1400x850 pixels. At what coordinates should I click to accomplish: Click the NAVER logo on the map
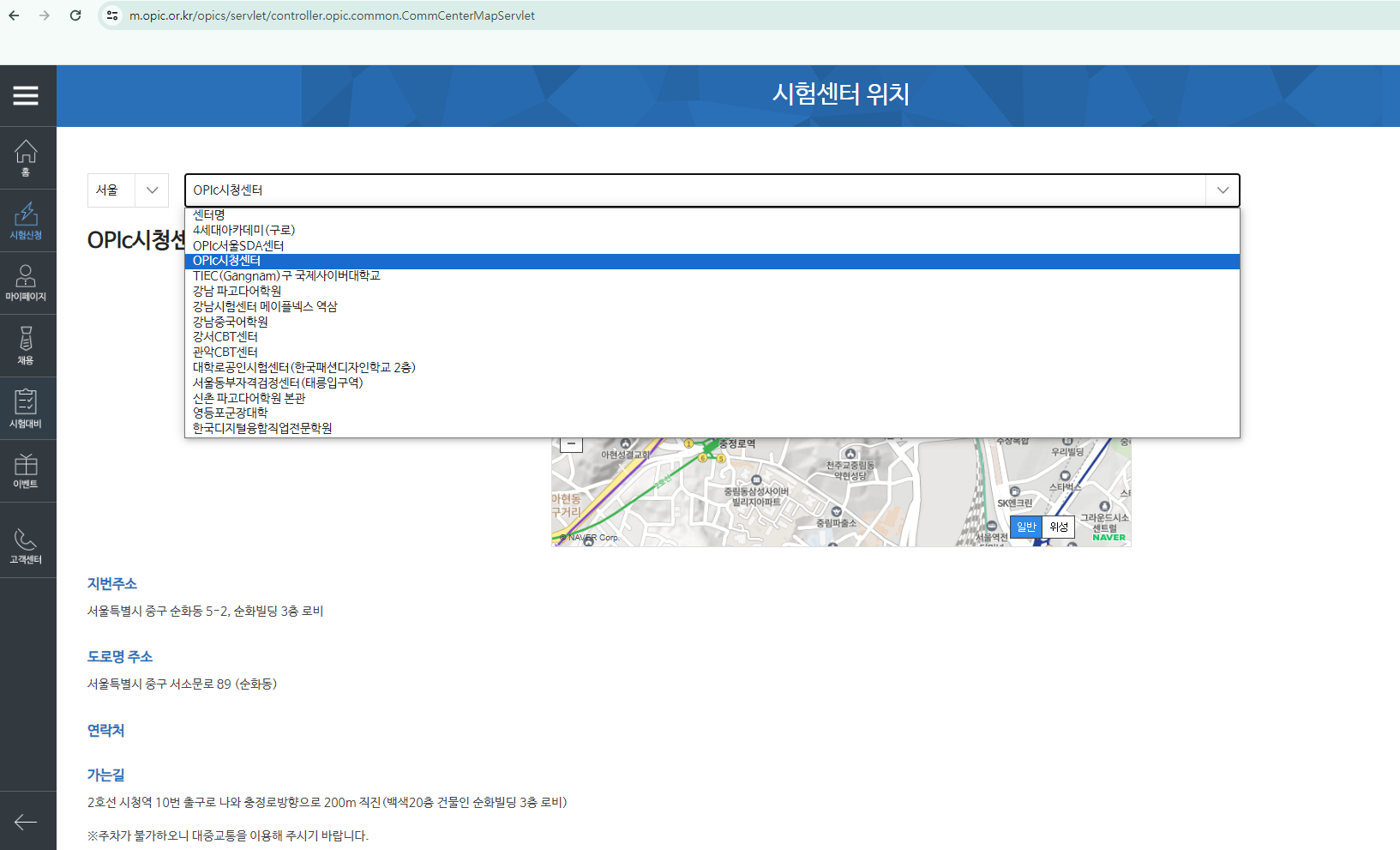tap(1108, 537)
